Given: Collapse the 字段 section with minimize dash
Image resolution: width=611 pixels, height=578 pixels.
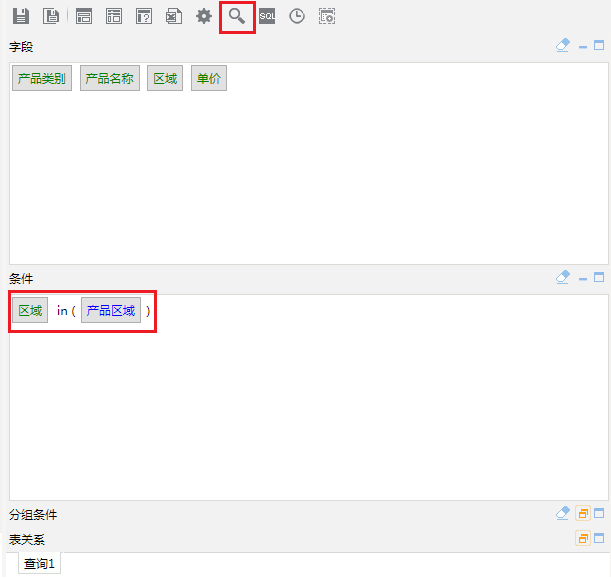Looking at the screenshot, I should coord(583,47).
